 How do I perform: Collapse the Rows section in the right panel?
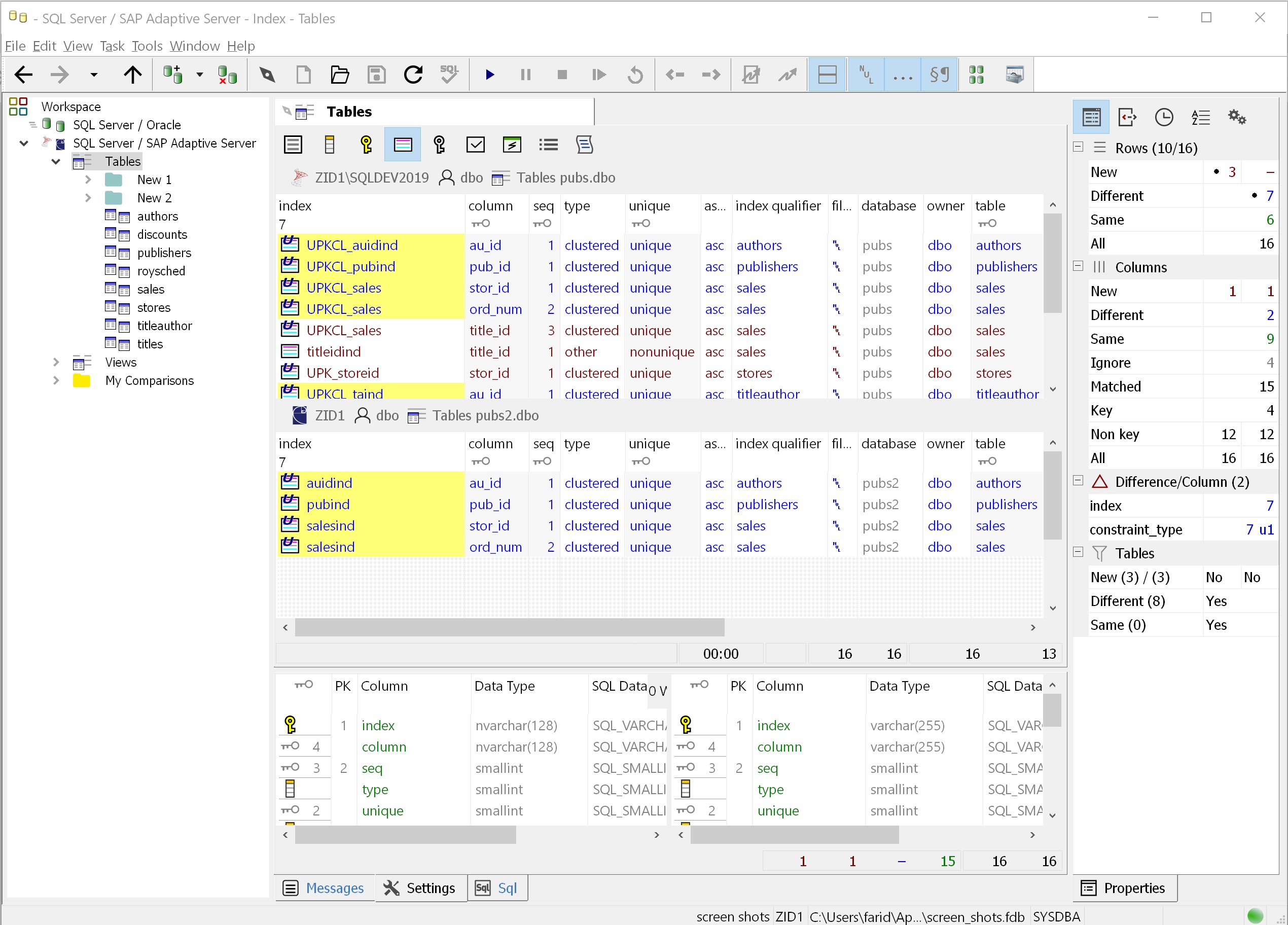tap(1078, 147)
